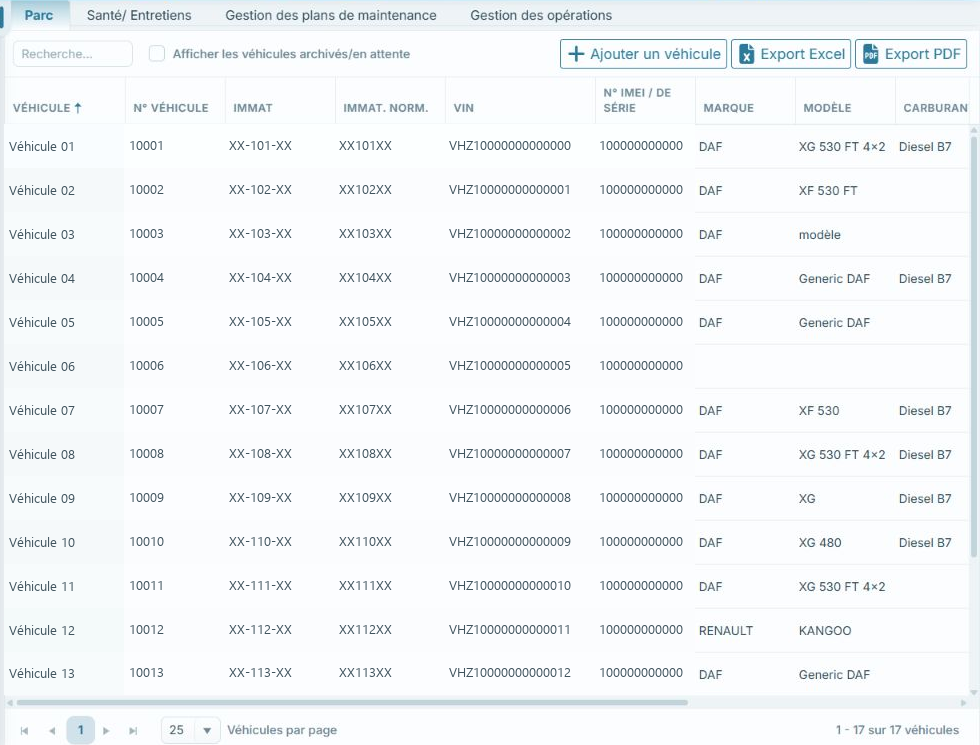Click the Véhicule 06 cell
The image size is (980, 745).
(42, 367)
